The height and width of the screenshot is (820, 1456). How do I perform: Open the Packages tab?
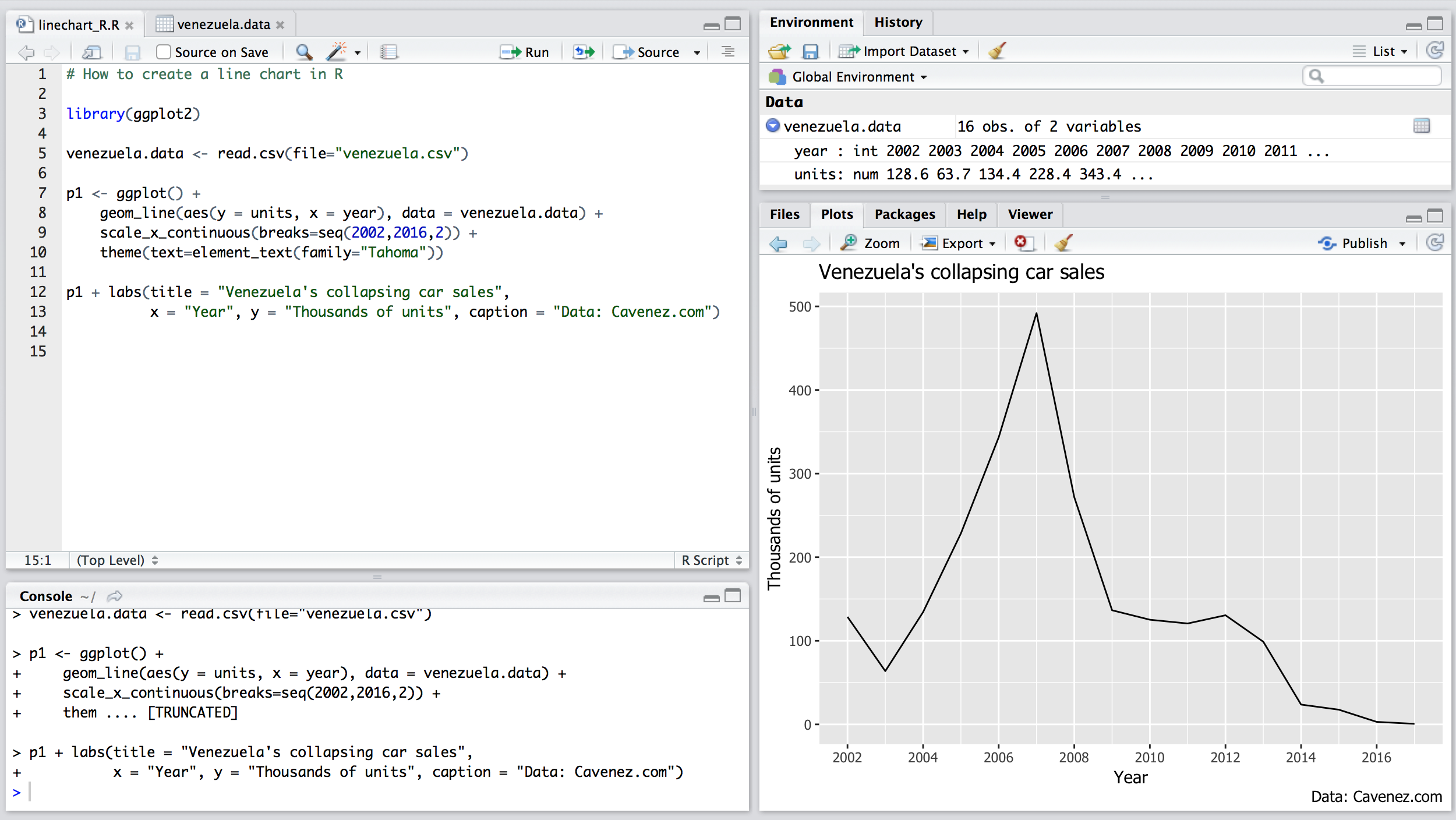tap(904, 214)
